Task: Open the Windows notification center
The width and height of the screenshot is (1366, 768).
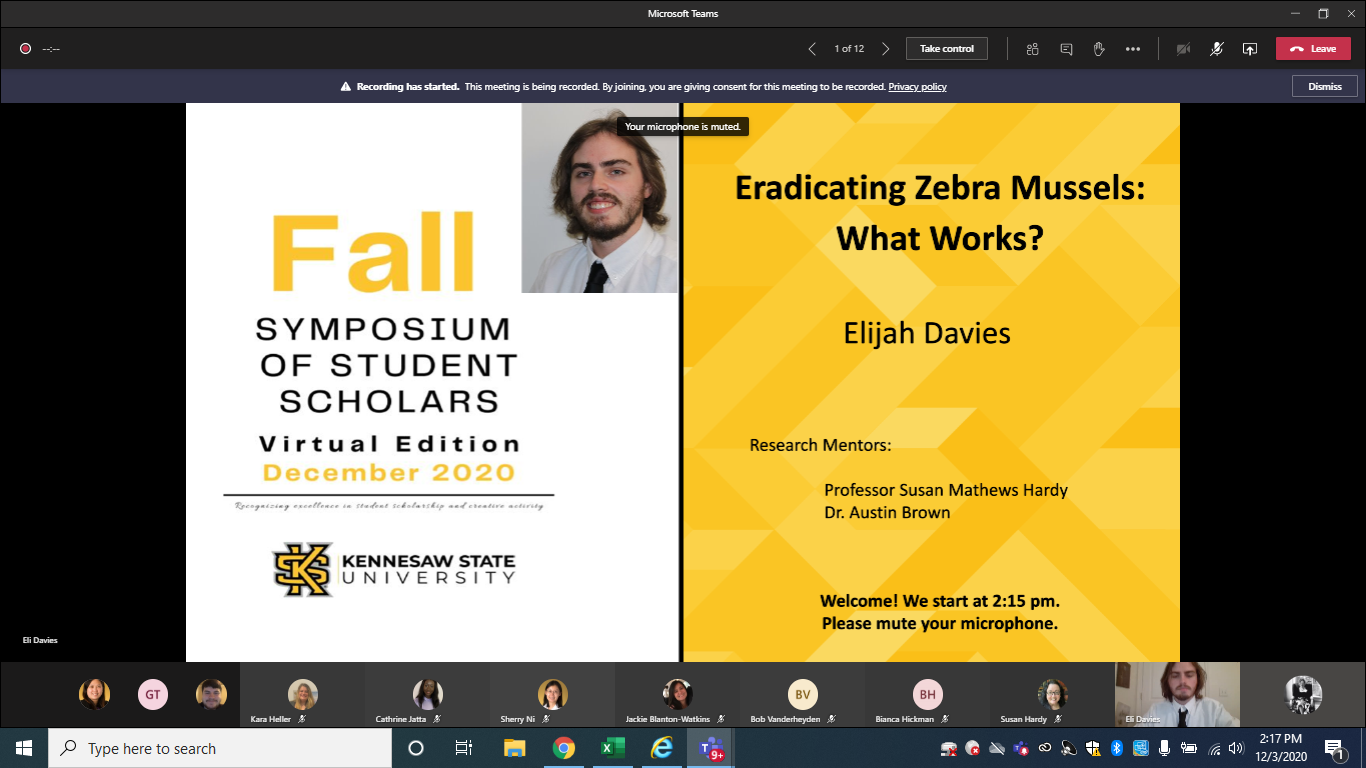Action: (1334, 748)
